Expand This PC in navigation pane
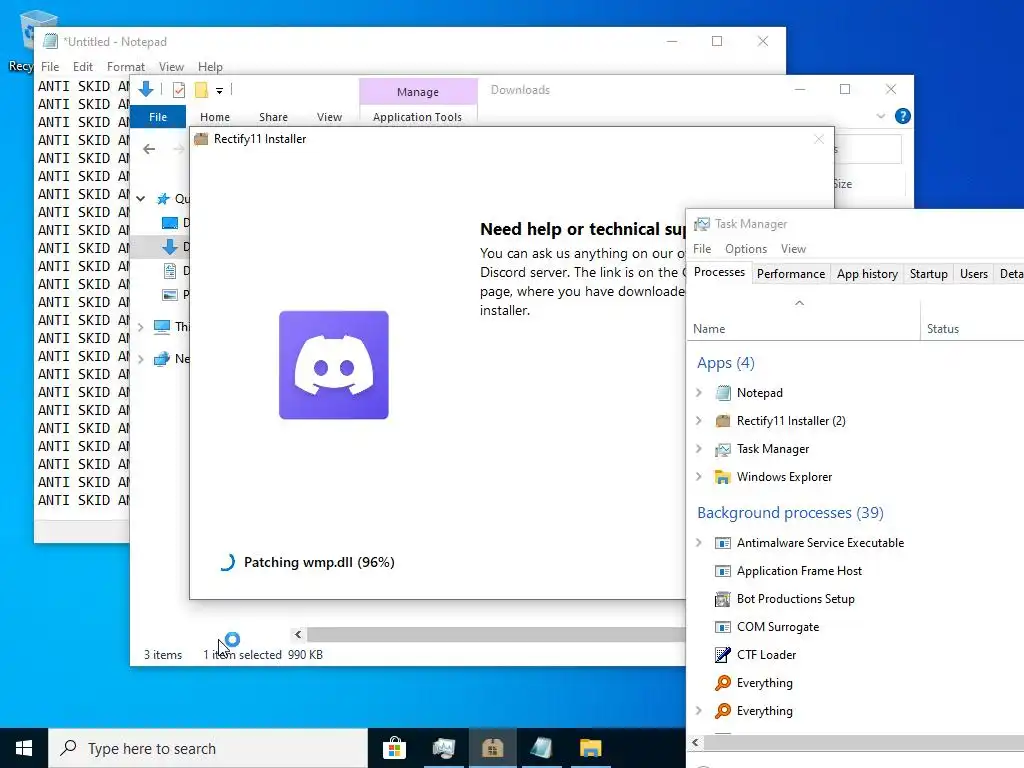 (140, 327)
